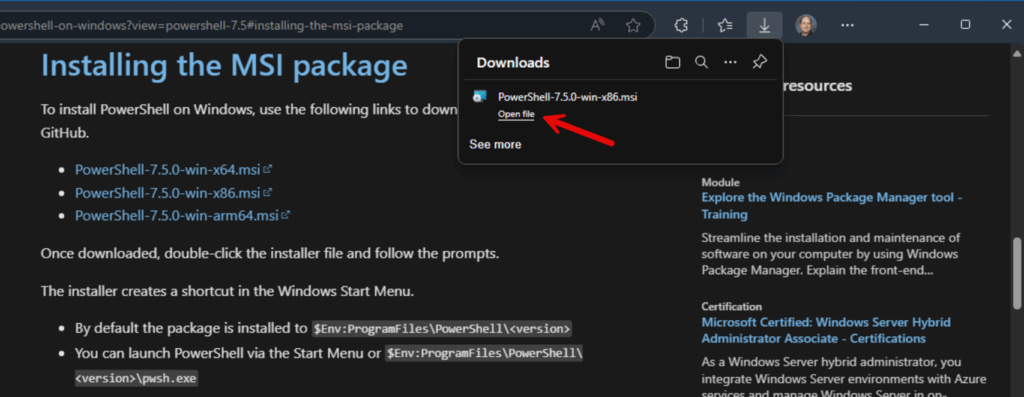This screenshot has width=1024, height=397.
Task: Click the page vertical scrollbar thumb
Action: (1017, 273)
